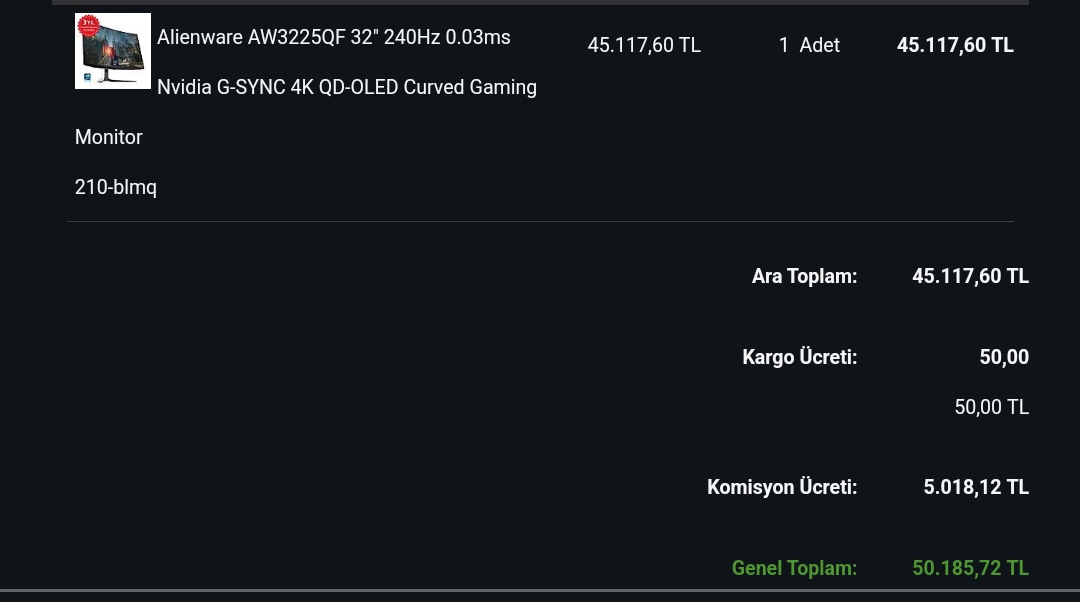Click the commission amount 5.018,12 TL
The height and width of the screenshot is (602, 1080).
[x=976, y=488]
